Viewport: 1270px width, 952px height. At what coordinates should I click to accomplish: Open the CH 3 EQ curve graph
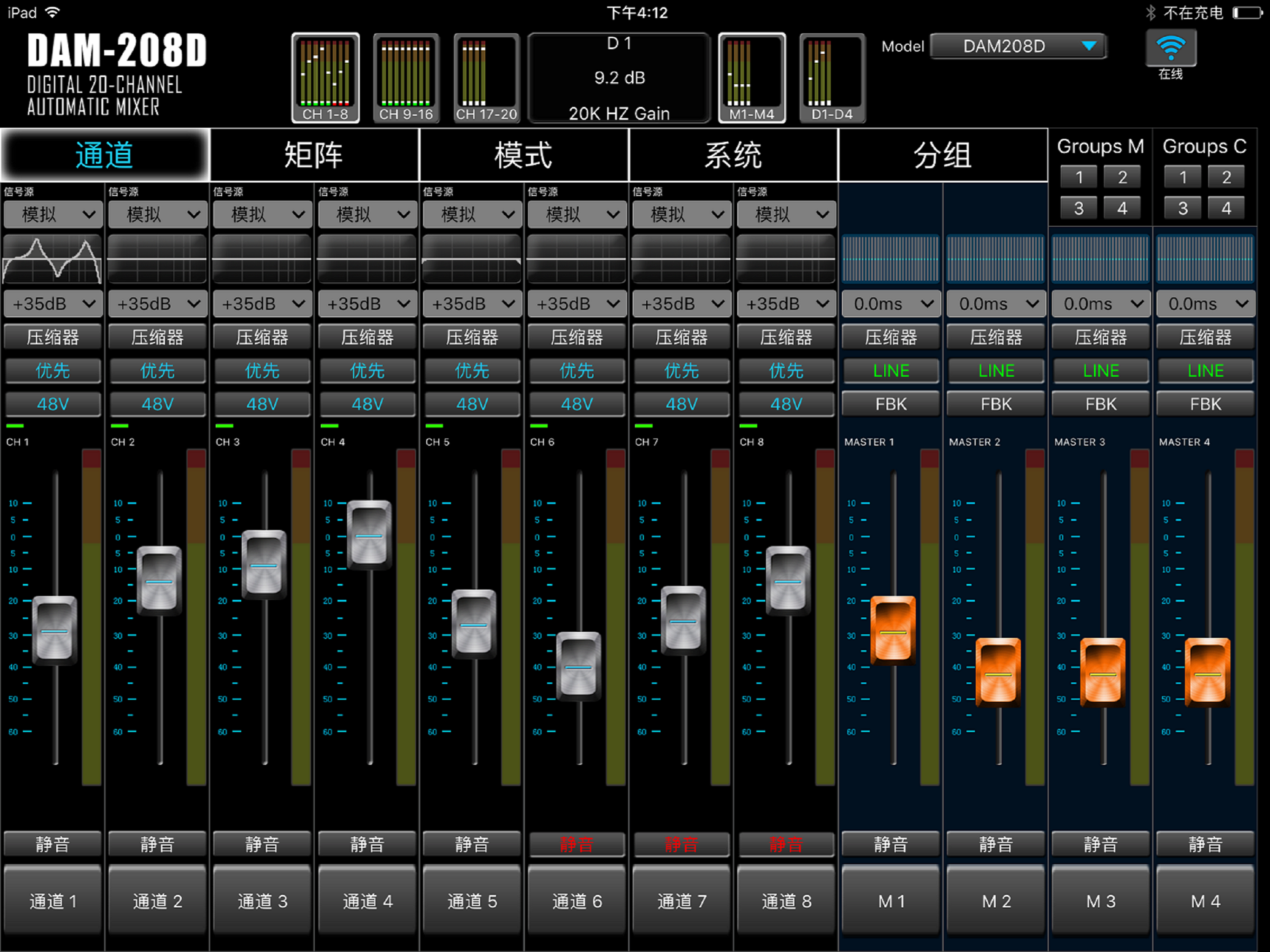(x=262, y=259)
